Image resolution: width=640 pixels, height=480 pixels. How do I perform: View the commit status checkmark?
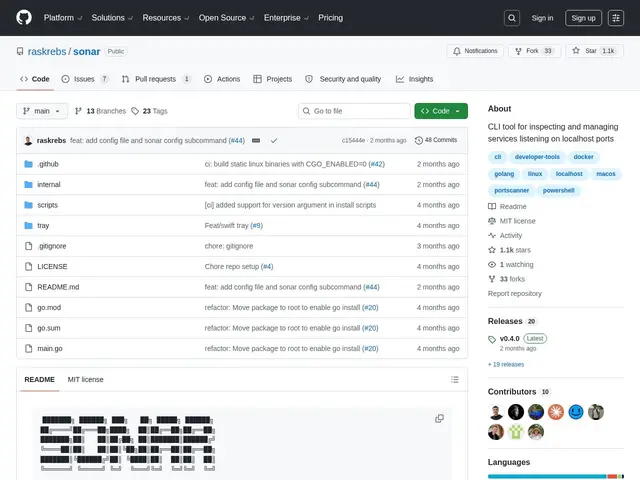274,140
